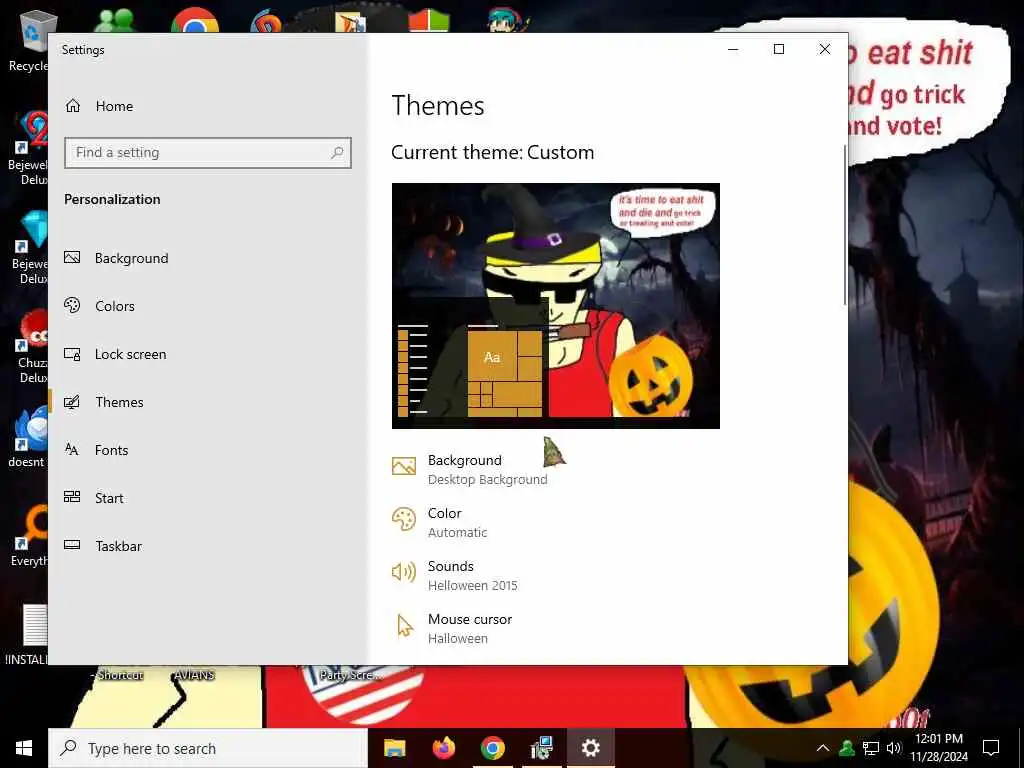Click the Mouse cursor arrow icon
This screenshot has height=768, width=1024.
click(405, 625)
